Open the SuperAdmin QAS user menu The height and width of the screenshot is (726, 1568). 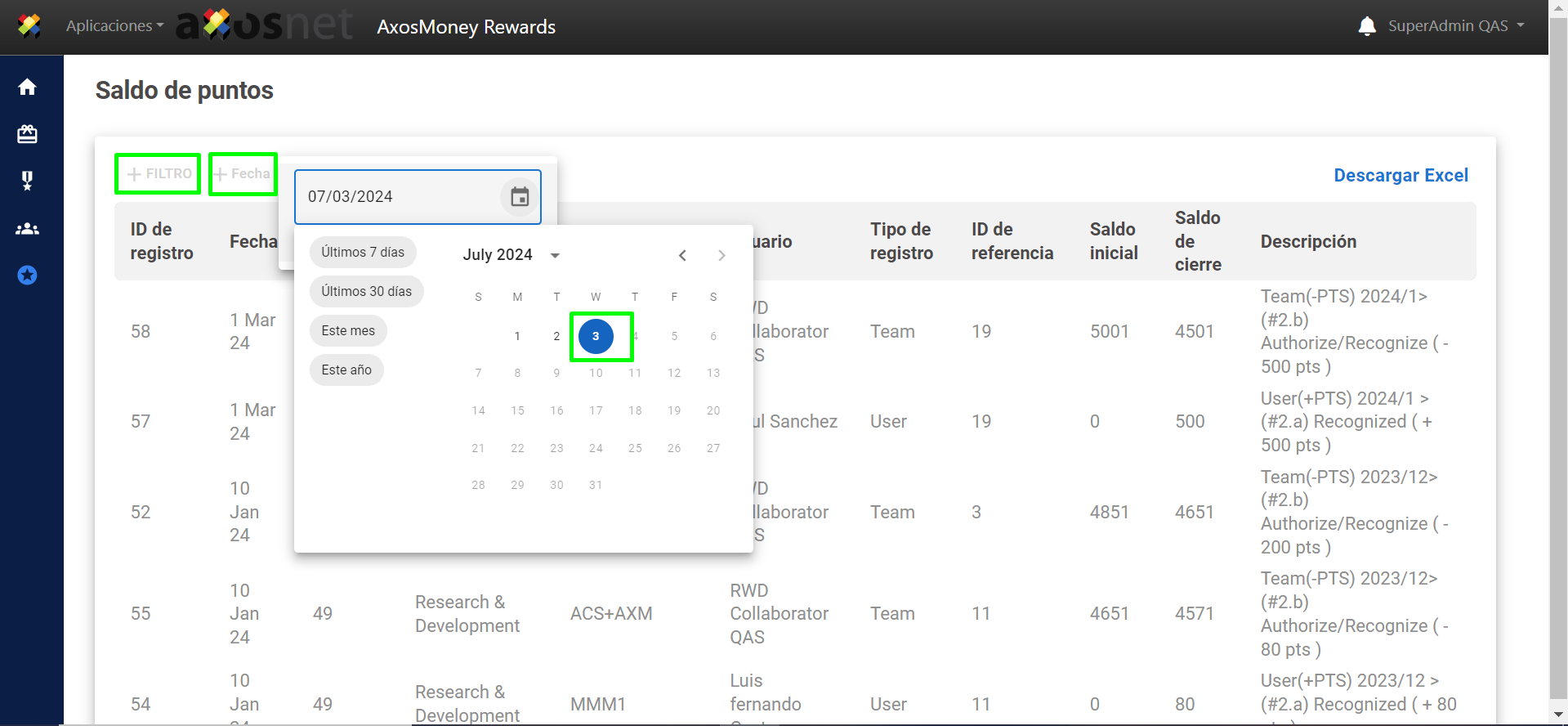pos(1455,26)
